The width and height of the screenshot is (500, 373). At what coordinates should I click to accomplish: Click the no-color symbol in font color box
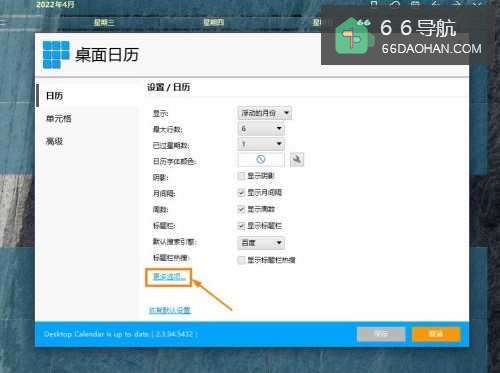261,160
